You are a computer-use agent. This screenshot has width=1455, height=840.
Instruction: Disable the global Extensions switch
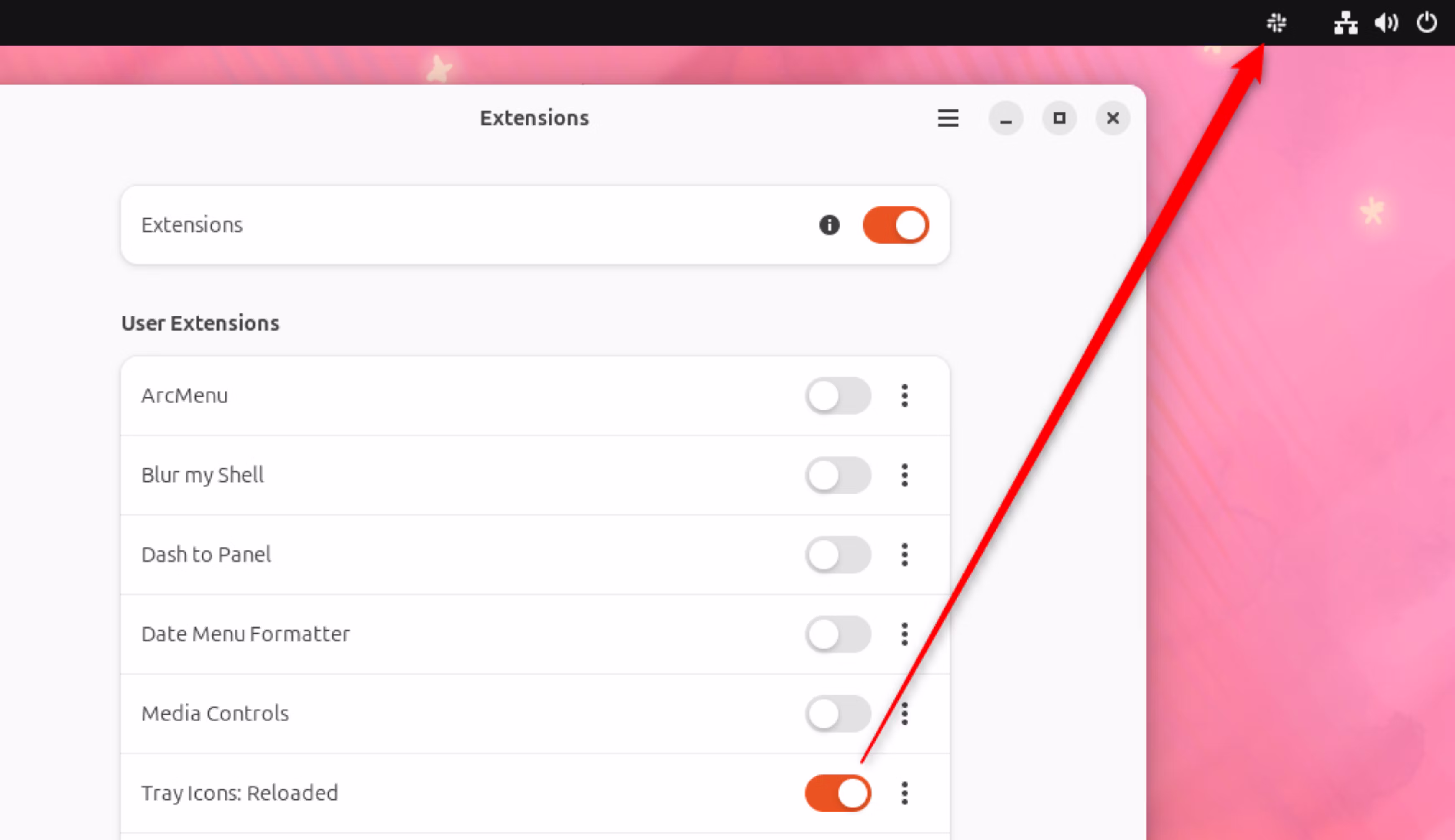[x=895, y=225]
